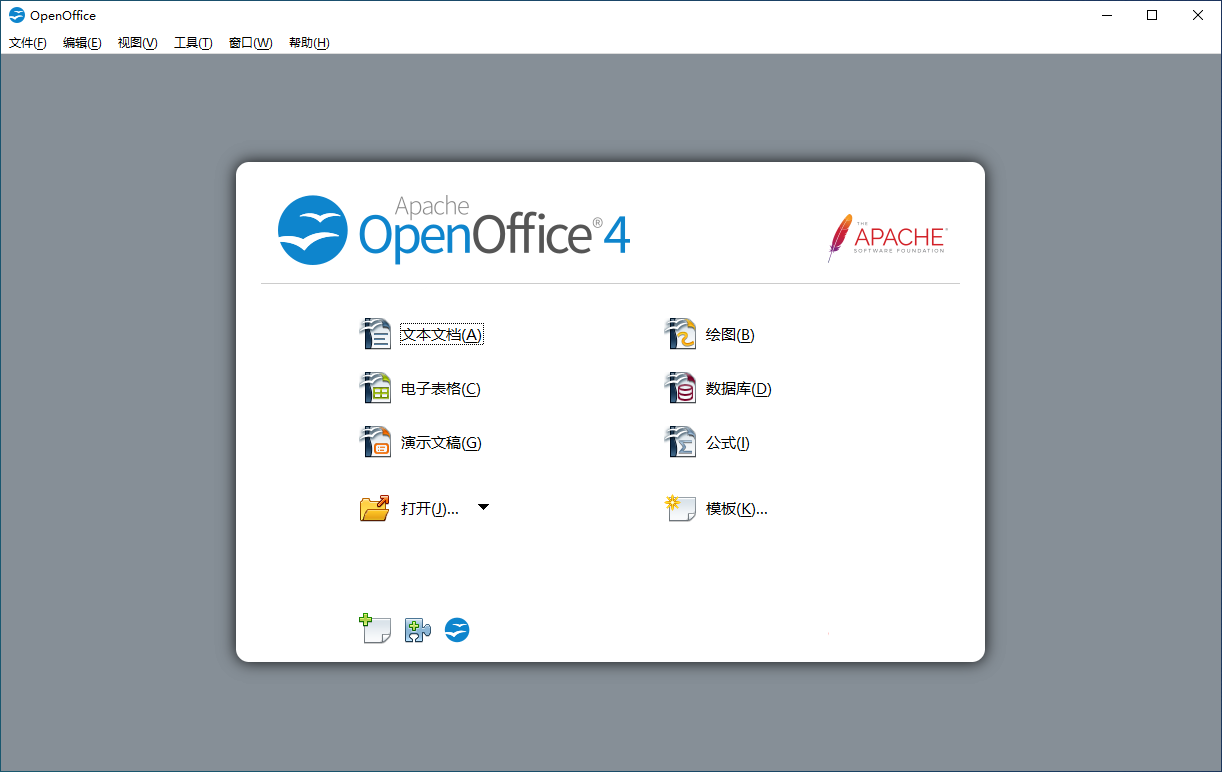The height and width of the screenshot is (772, 1222).
Task: Click the get-more-templates icon at the bottom
Action: [x=375, y=629]
